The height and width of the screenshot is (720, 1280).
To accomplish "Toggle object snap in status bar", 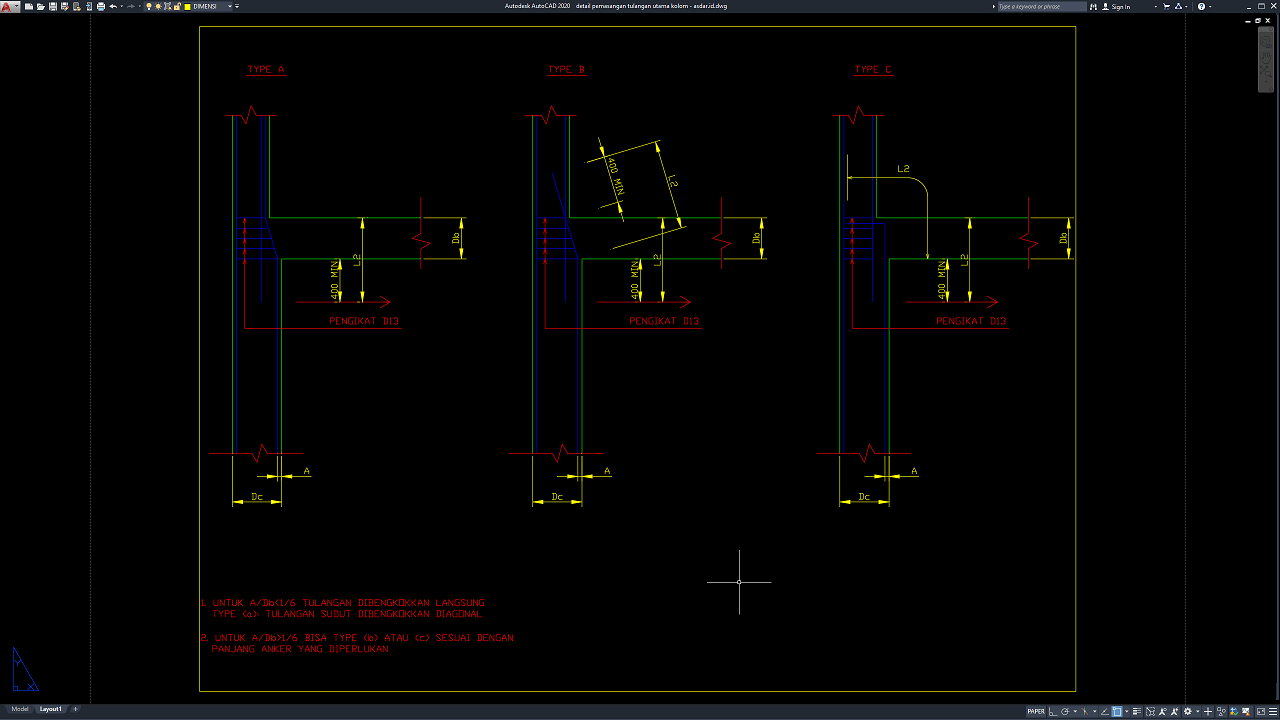I will coord(1117,711).
